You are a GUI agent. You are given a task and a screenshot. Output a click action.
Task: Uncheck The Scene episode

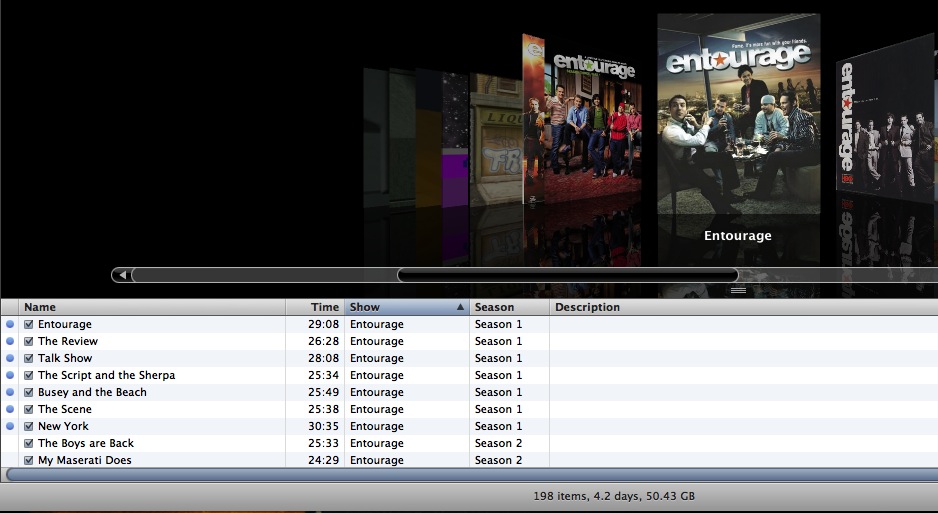click(28, 410)
